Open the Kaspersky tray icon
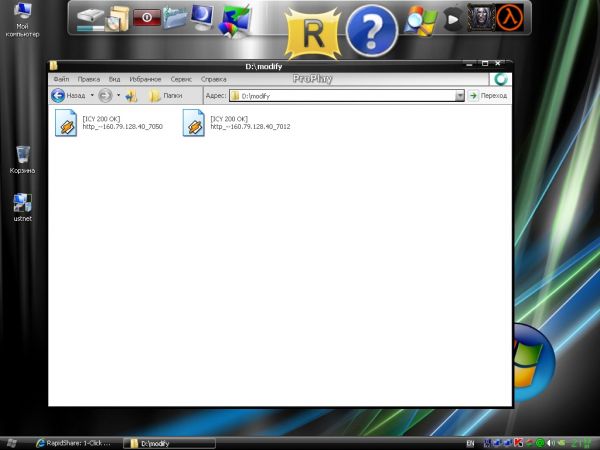This screenshot has width=600, height=450. (518, 443)
